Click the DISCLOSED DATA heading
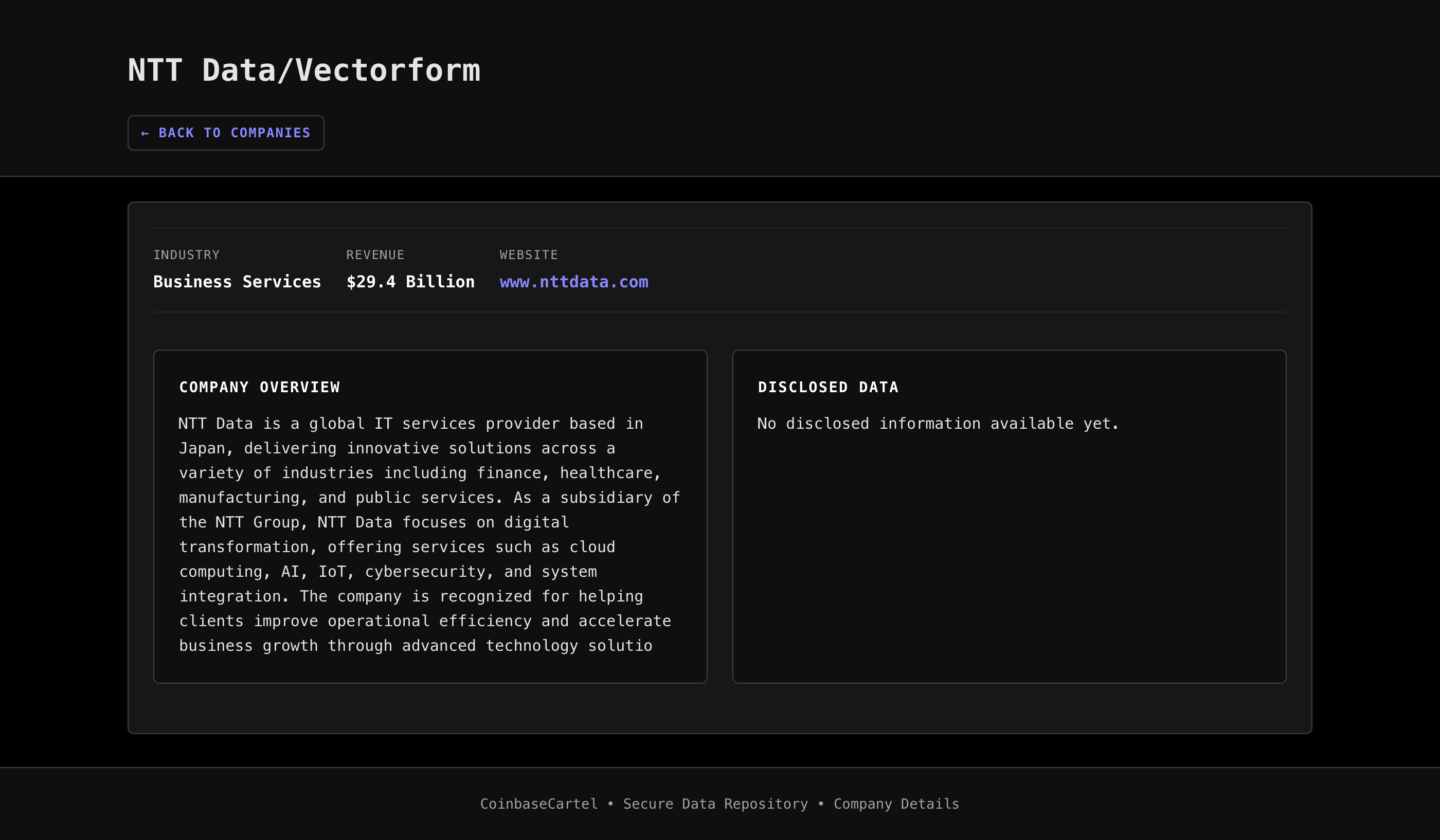The image size is (1440, 840). click(x=828, y=387)
